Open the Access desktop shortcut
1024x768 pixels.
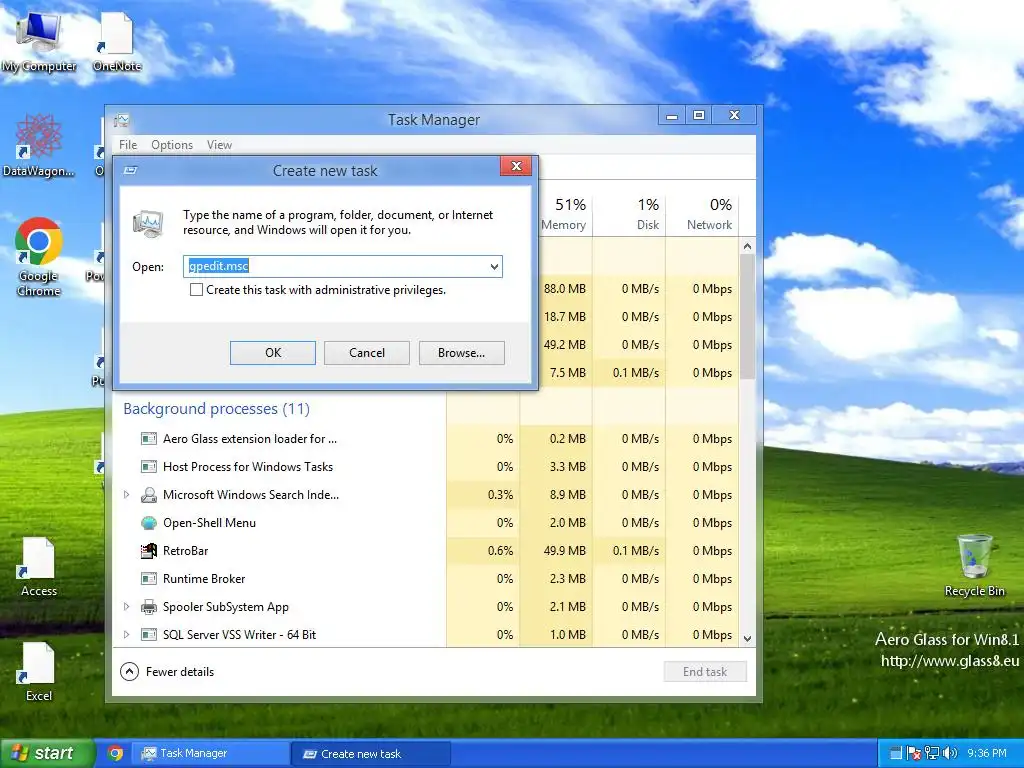39,567
